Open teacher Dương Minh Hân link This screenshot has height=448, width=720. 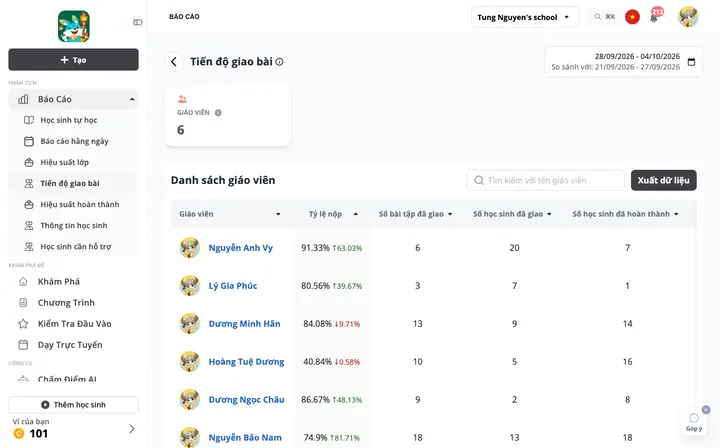point(244,324)
